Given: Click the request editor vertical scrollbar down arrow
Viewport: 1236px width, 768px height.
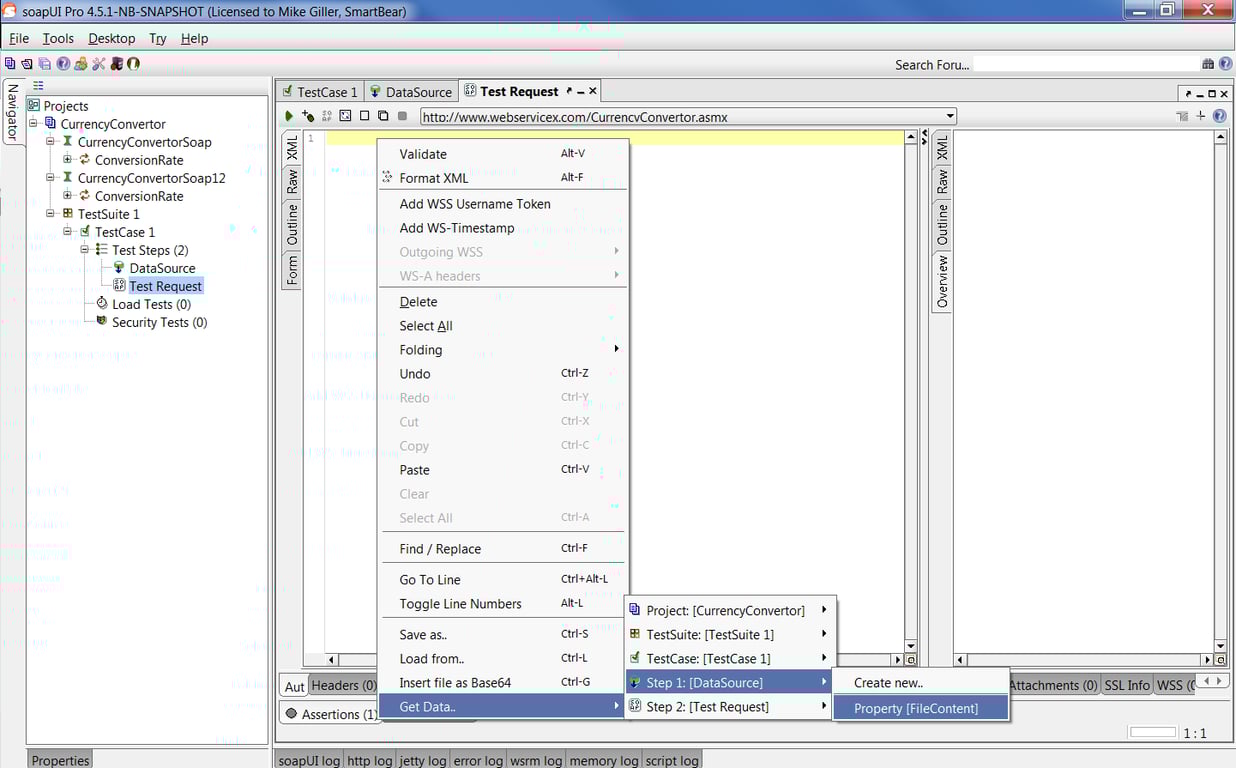Looking at the screenshot, I should (911, 646).
